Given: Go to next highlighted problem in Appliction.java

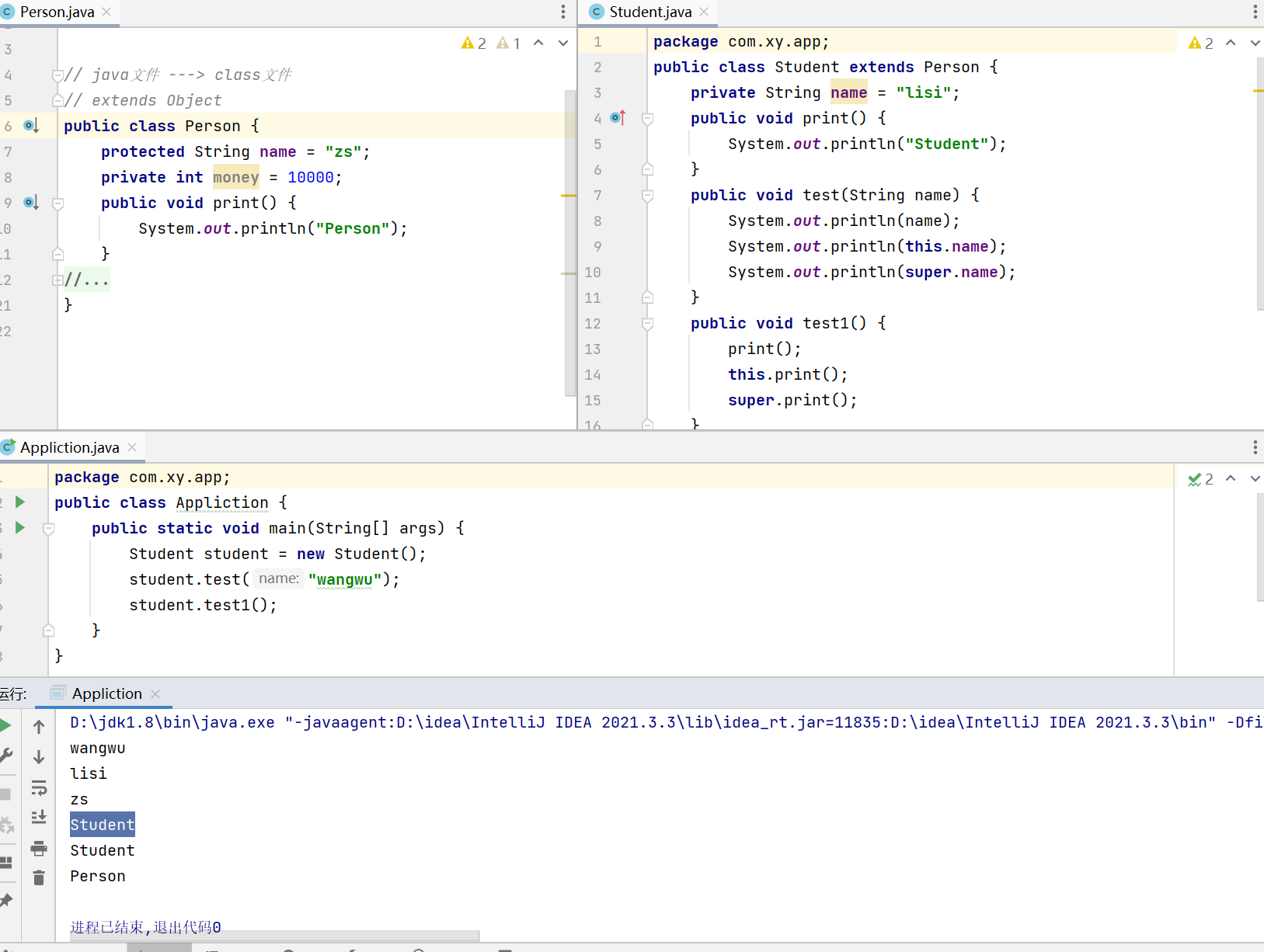Looking at the screenshot, I should 1255,479.
